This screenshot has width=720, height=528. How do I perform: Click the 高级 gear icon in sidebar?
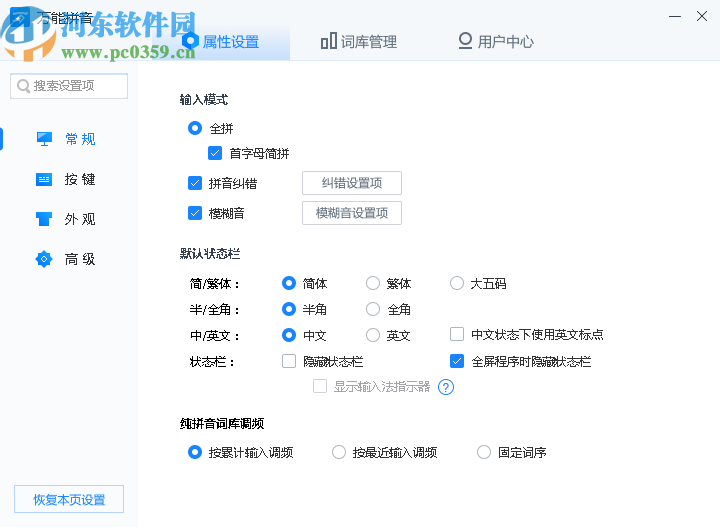pyautogui.click(x=44, y=259)
